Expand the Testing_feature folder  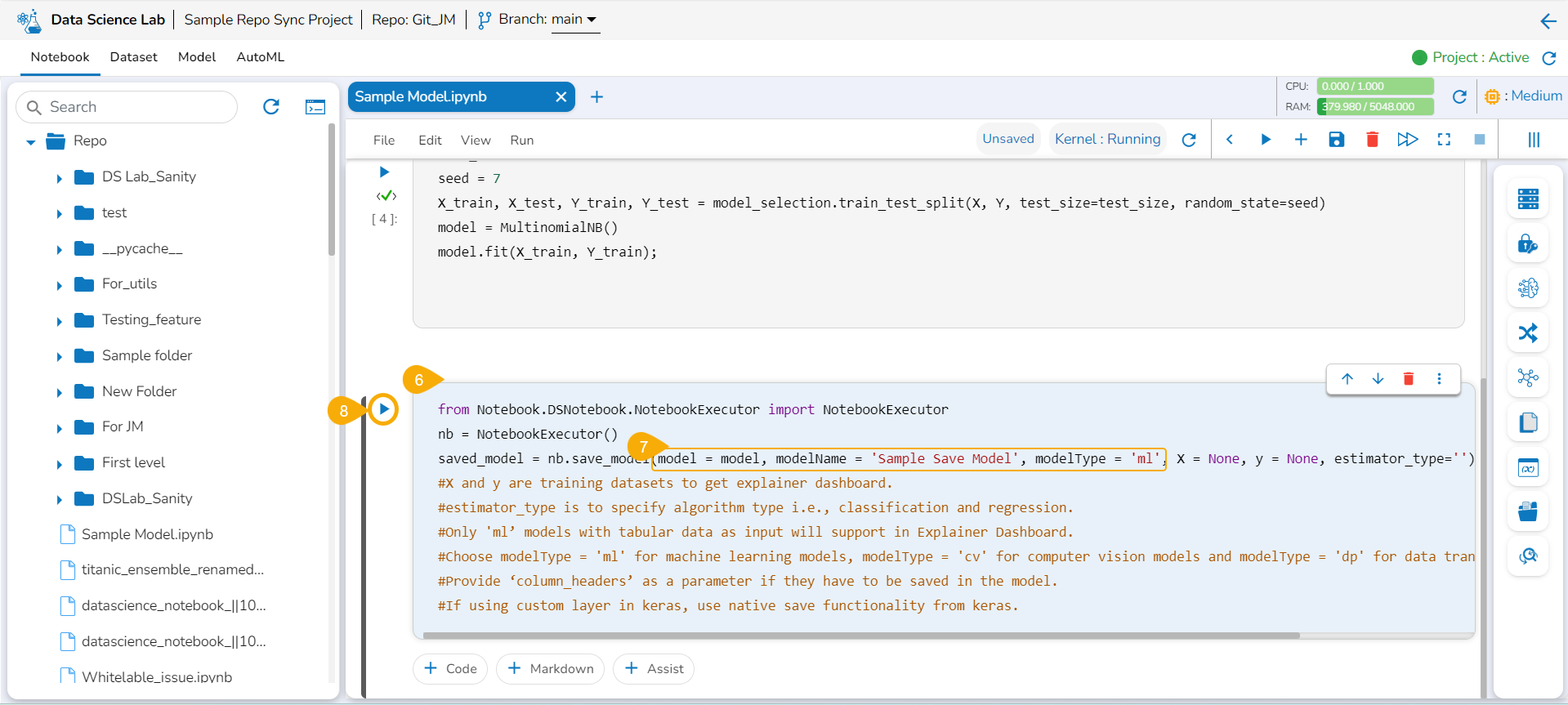point(59,321)
